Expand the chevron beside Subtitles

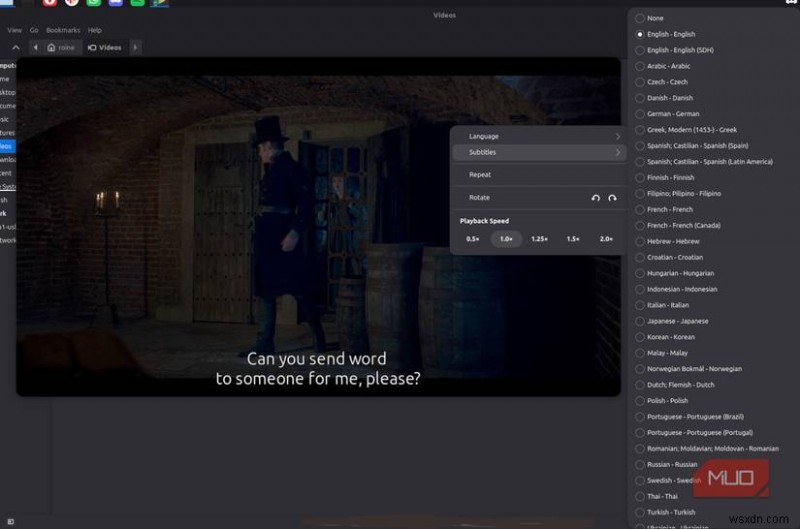pyautogui.click(x=617, y=152)
